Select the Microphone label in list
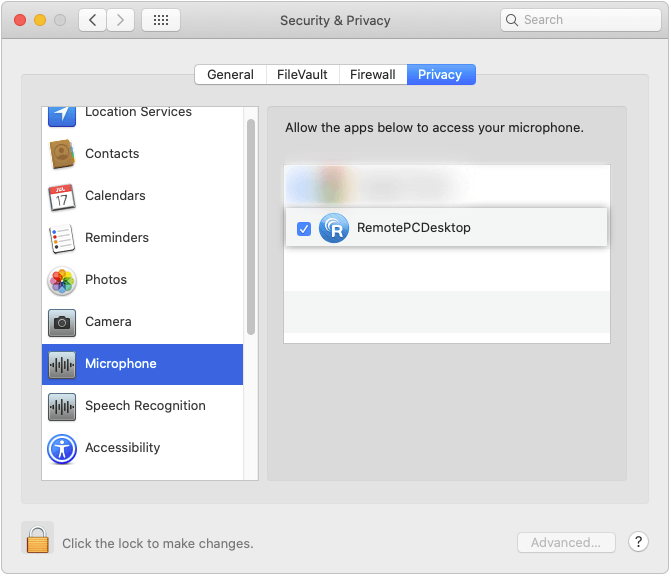Image resolution: width=671 pixels, height=576 pixels. click(x=121, y=364)
